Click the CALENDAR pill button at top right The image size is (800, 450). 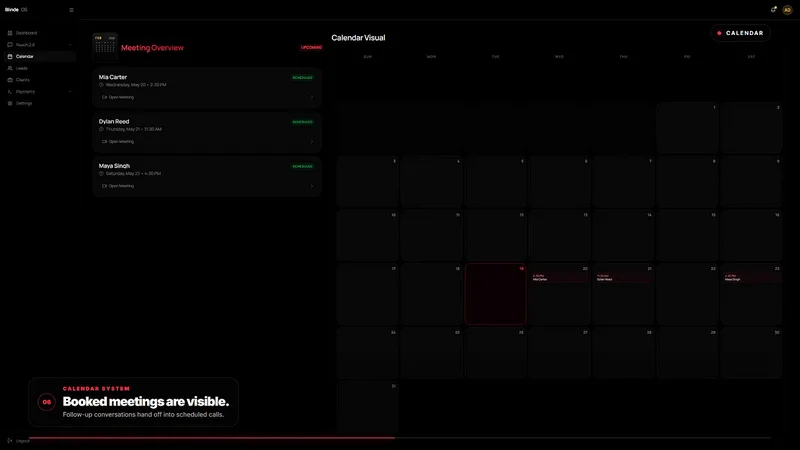pyautogui.click(x=740, y=33)
